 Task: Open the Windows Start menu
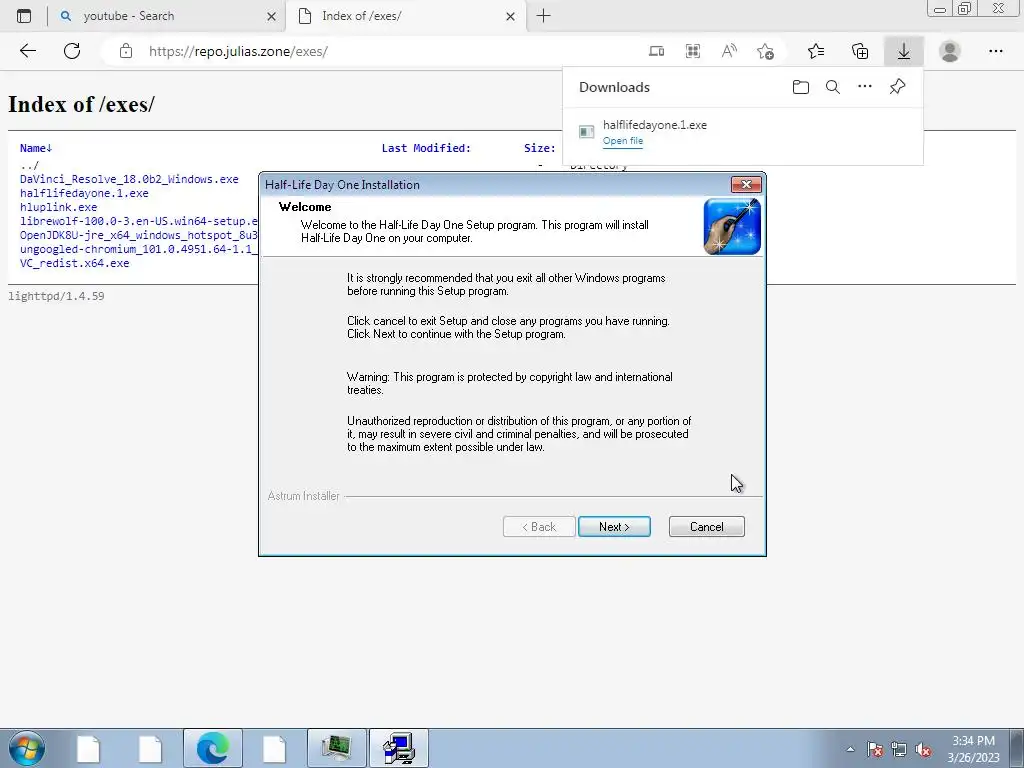(27, 748)
